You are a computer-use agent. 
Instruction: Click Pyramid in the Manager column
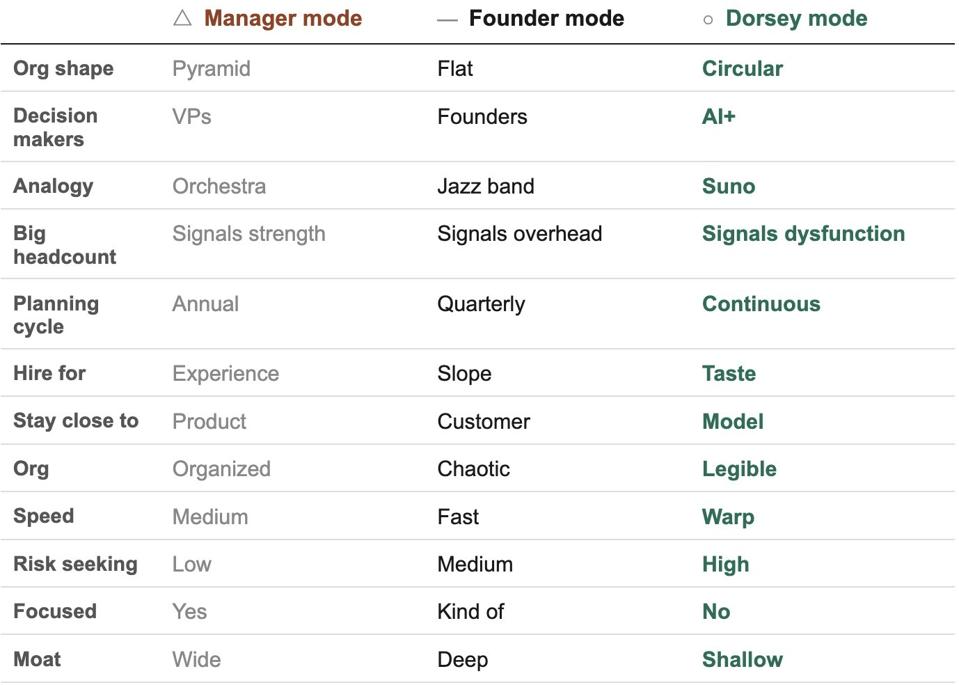pos(211,69)
